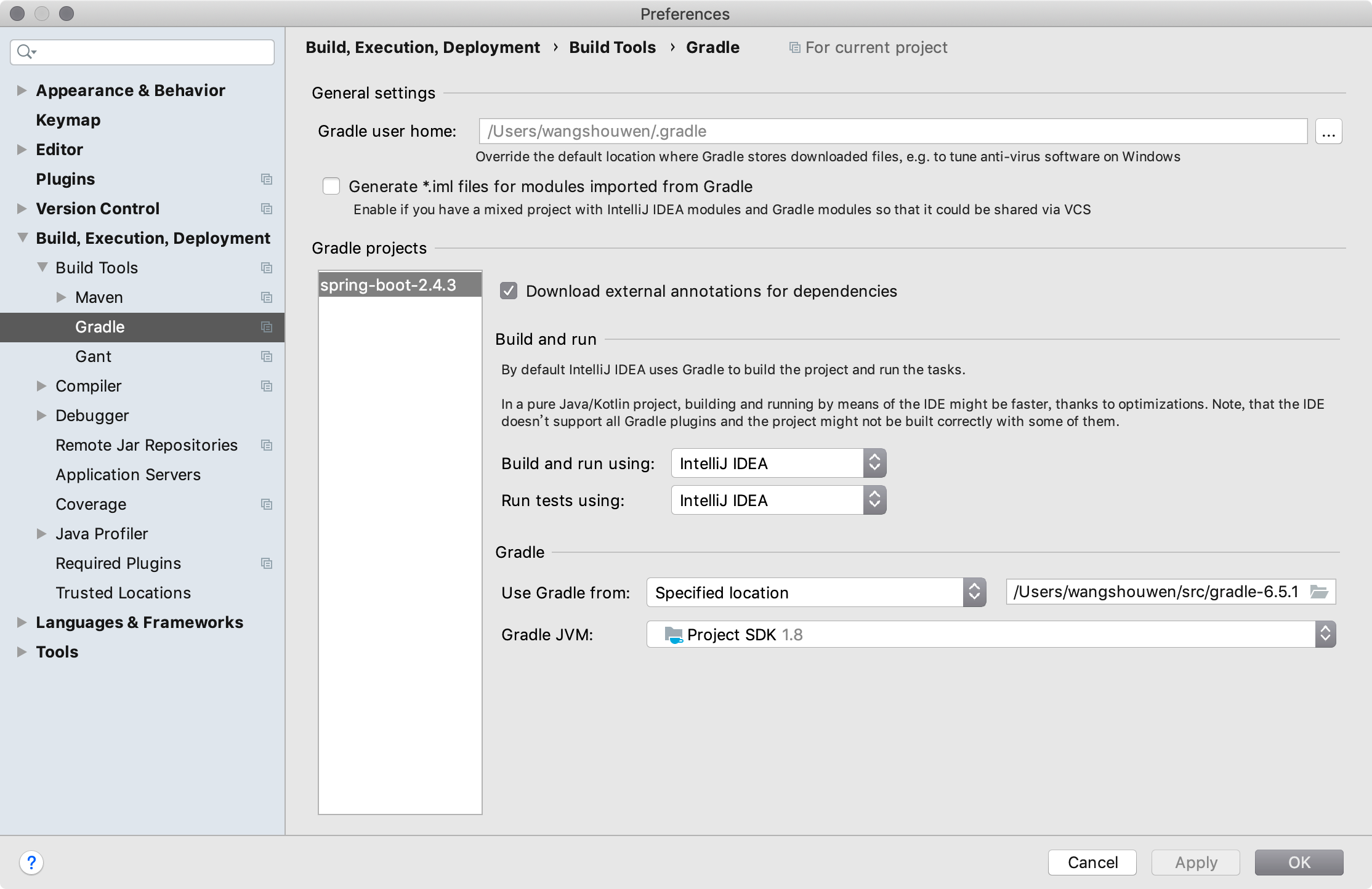This screenshot has height=889, width=1372.
Task: Click the project-level icon beside Maven
Action: click(267, 297)
